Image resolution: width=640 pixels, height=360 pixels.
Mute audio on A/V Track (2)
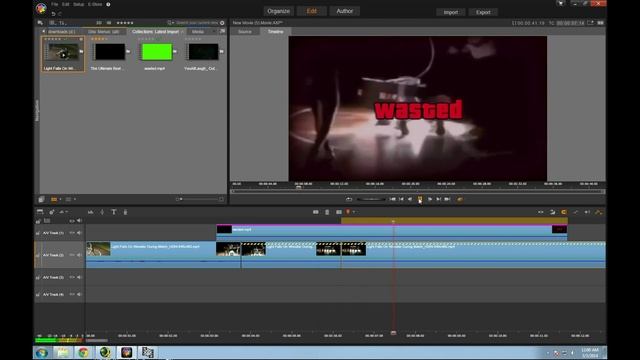coord(79,255)
